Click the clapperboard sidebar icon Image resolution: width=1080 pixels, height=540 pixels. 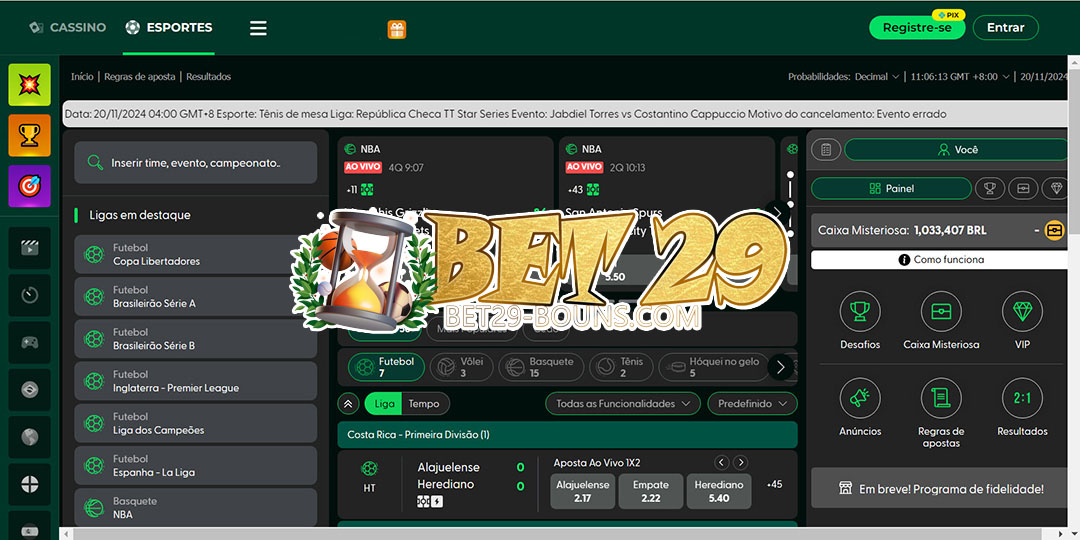click(30, 248)
